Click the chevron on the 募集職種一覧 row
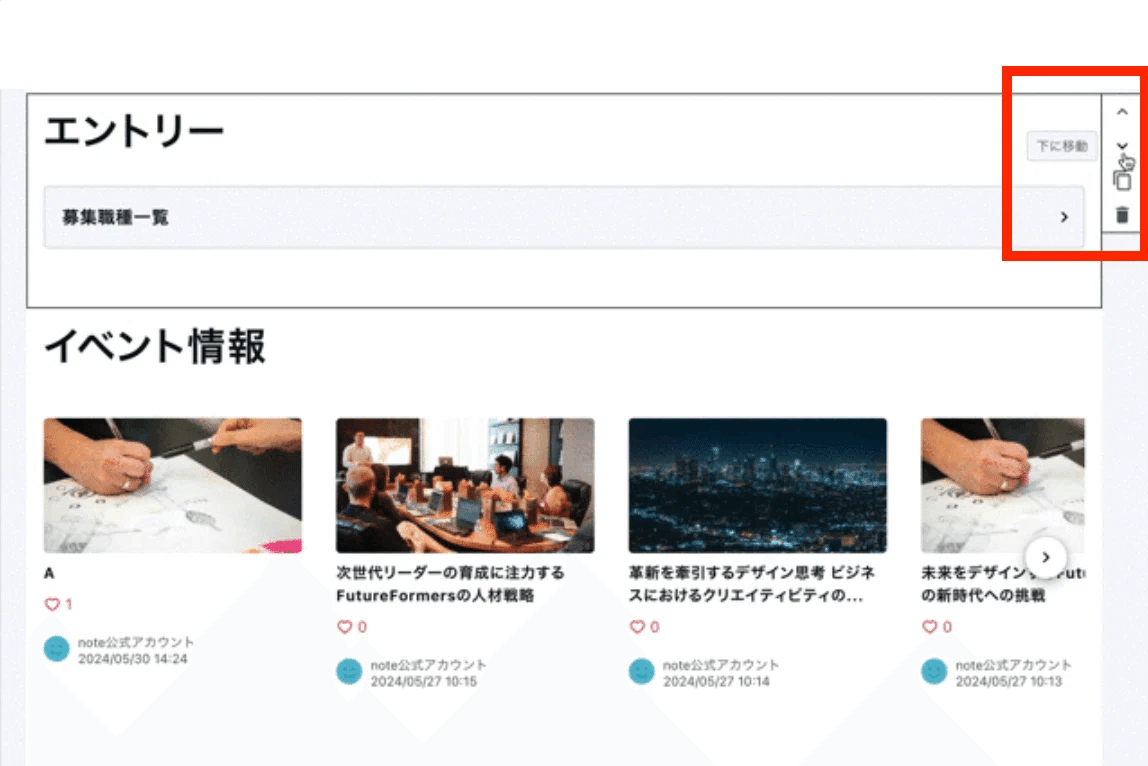 pyautogui.click(x=1064, y=217)
